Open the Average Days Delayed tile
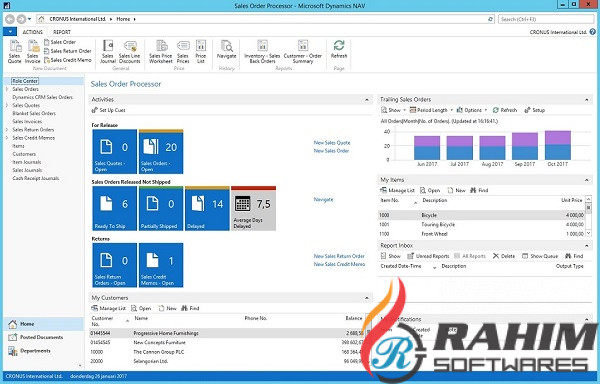This screenshot has height=384, width=600. click(x=254, y=208)
